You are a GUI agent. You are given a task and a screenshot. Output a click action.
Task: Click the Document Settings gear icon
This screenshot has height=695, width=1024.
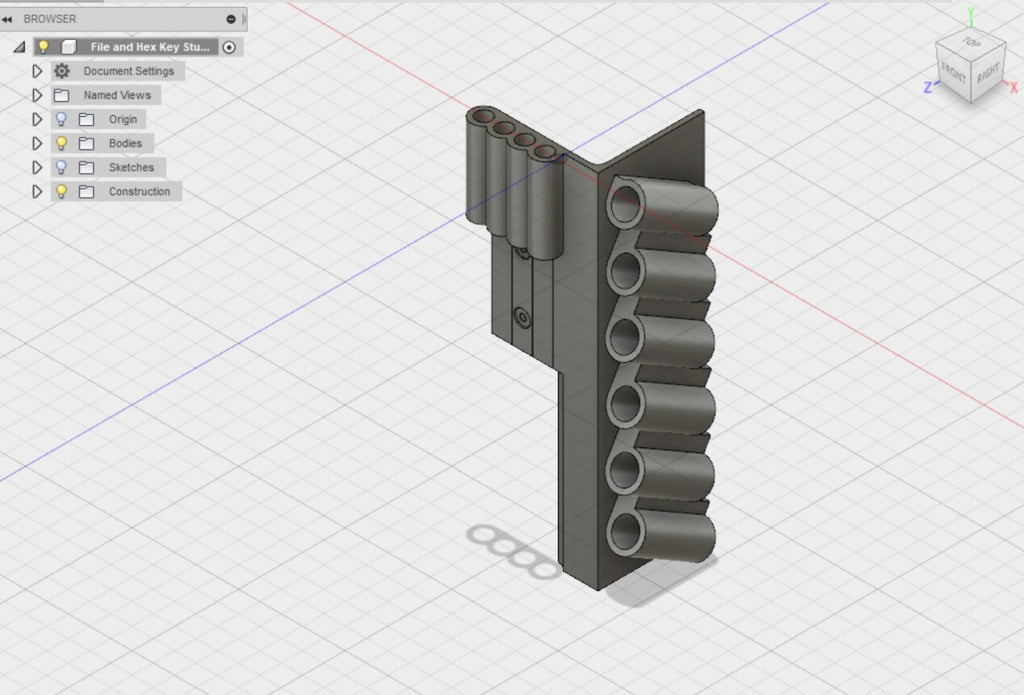pos(62,71)
